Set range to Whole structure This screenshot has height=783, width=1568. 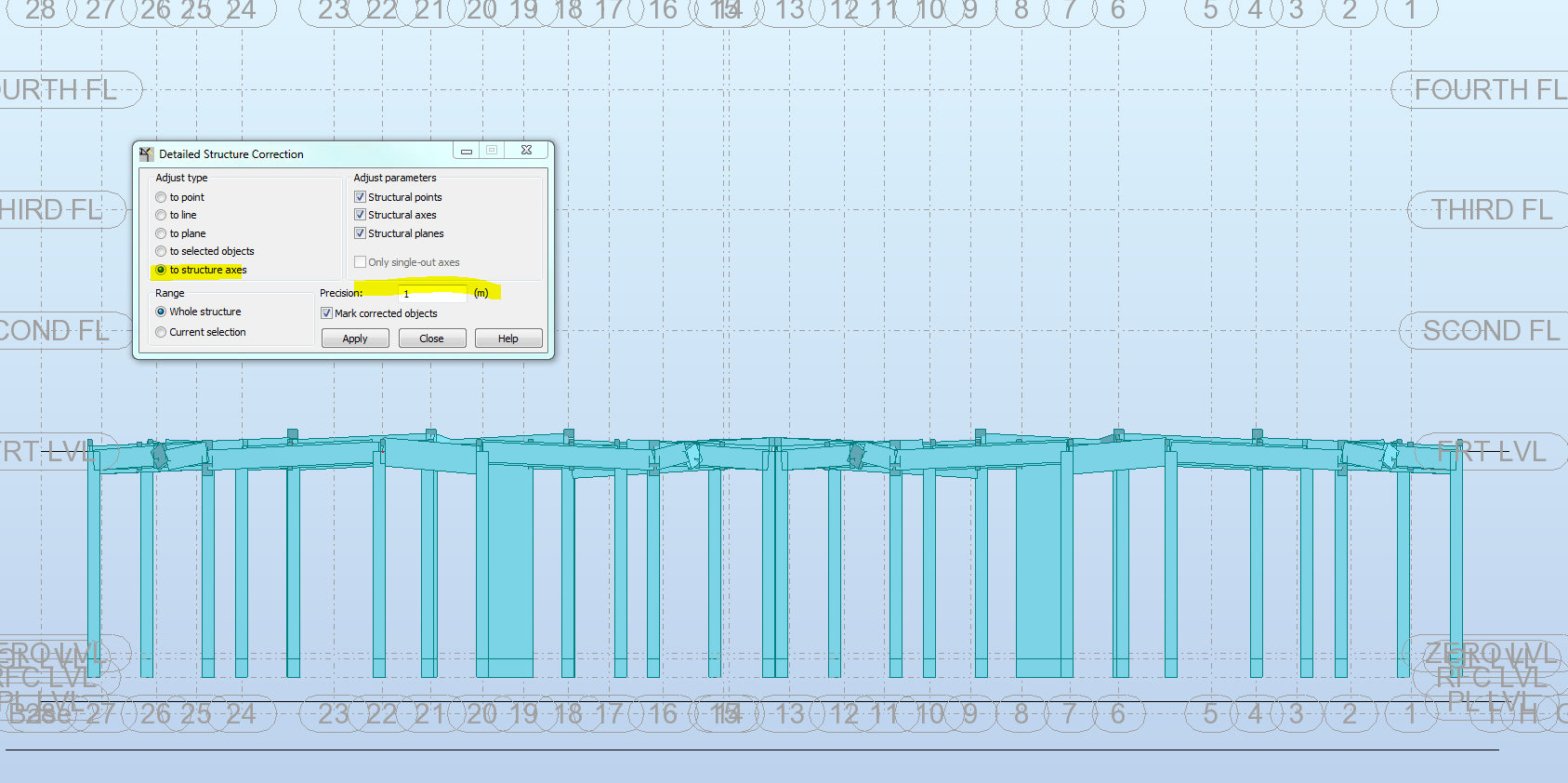161,312
